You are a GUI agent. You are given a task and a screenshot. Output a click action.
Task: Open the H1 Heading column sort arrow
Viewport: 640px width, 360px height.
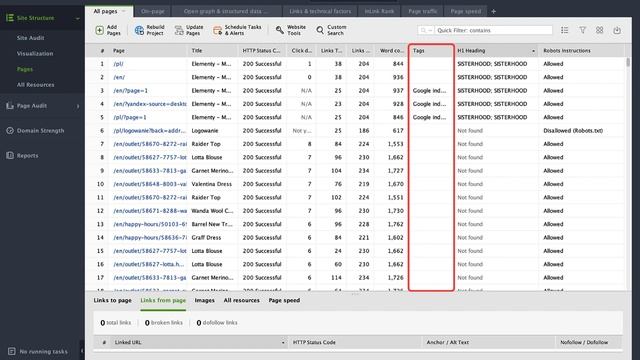click(533, 51)
